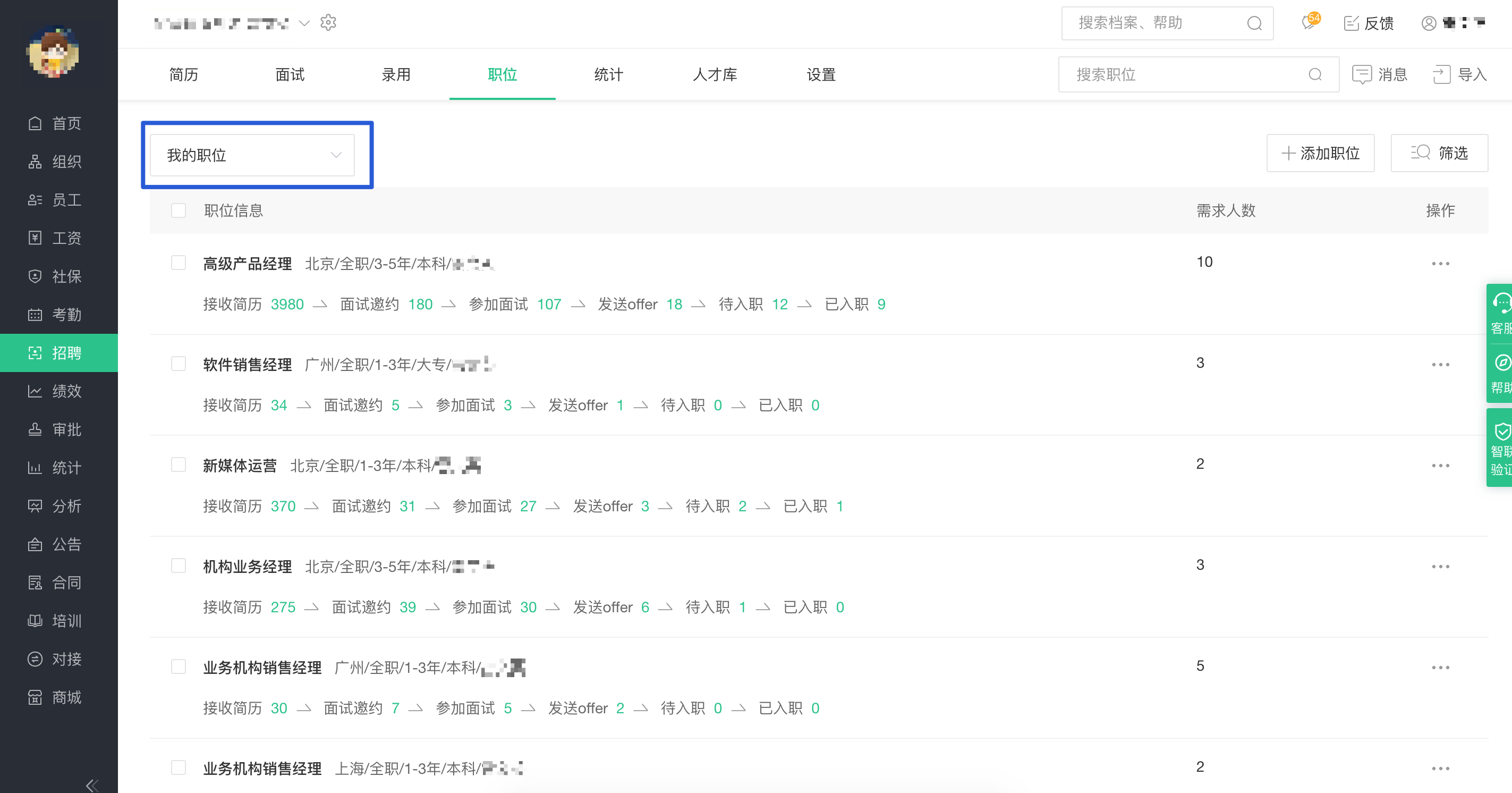Collapse the sidebar with double-chevron icon
Image resolution: width=1512 pixels, height=793 pixels.
tap(92, 785)
